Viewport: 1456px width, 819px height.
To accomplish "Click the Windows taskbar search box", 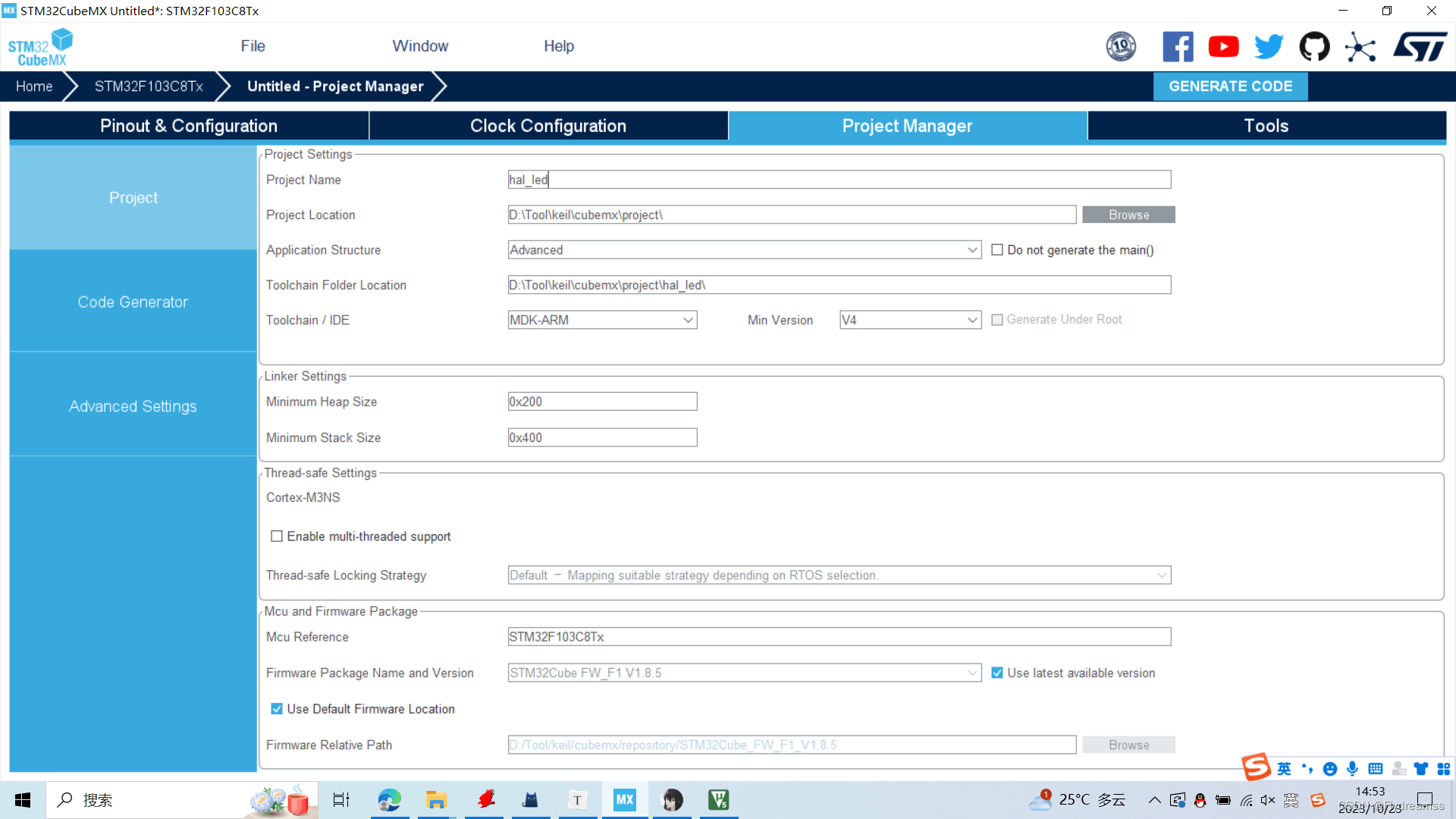I will (182, 800).
